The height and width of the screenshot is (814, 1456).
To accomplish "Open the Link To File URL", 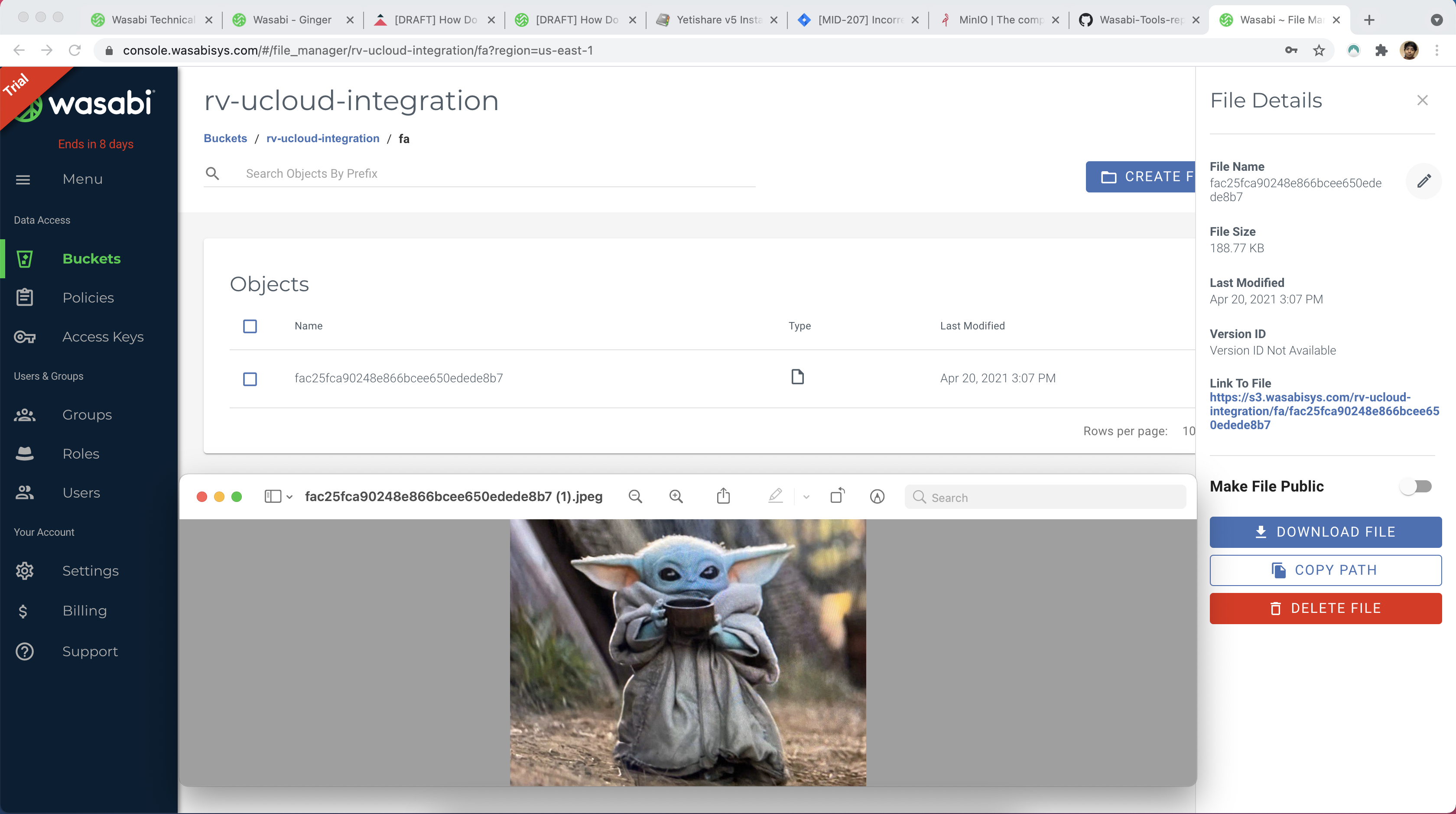I will (x=1324, y=411).
